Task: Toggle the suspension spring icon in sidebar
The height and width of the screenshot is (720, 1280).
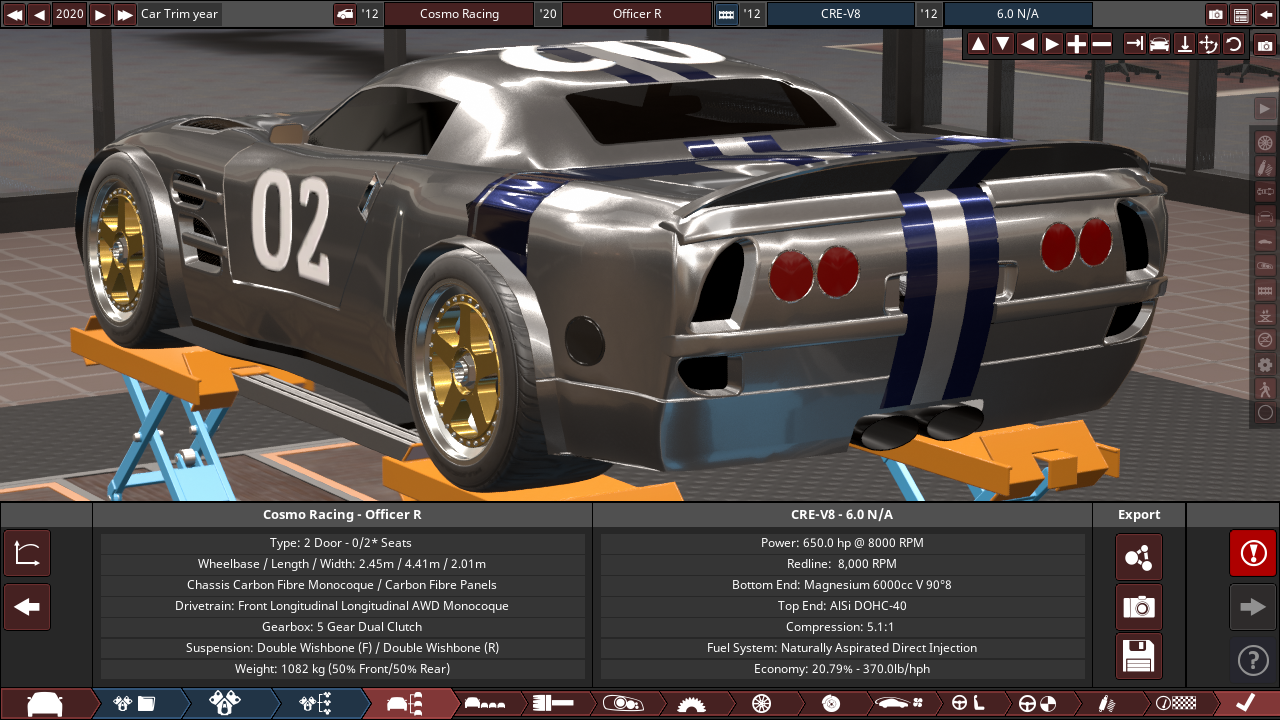Action: (x=1265, y=167)
